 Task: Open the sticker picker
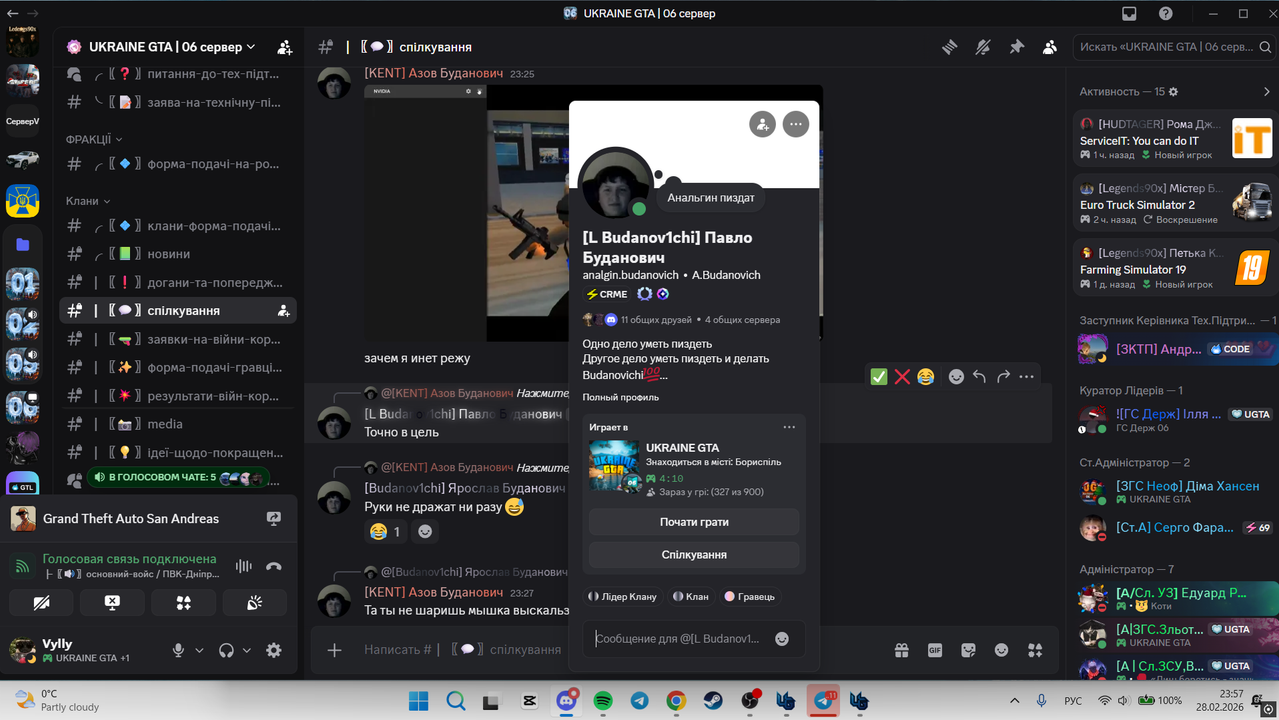point(968,650)
